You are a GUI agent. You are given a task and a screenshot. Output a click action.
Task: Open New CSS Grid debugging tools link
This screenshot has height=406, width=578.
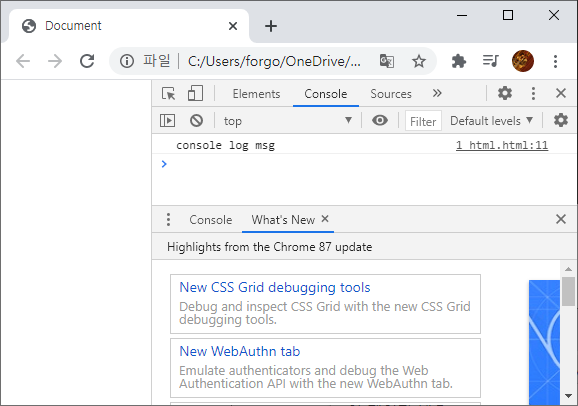[x=275, y=288]
